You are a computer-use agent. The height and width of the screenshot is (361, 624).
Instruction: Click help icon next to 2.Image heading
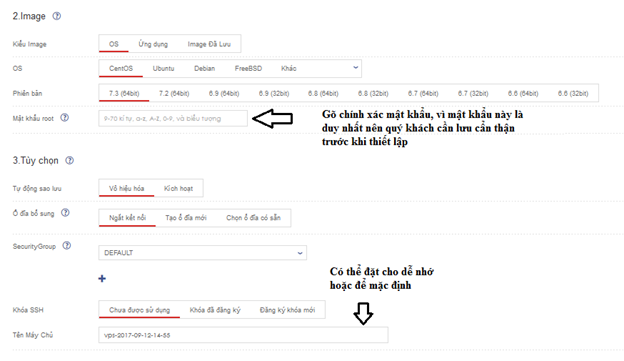click(x=57, y=16)
